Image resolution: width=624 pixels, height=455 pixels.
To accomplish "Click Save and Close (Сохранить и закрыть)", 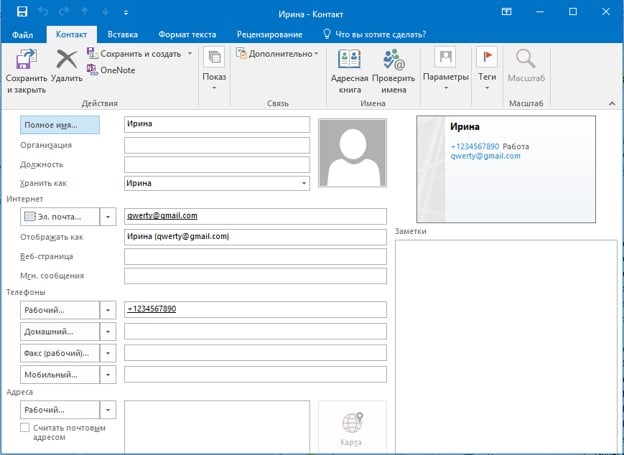I will [26, 72].
